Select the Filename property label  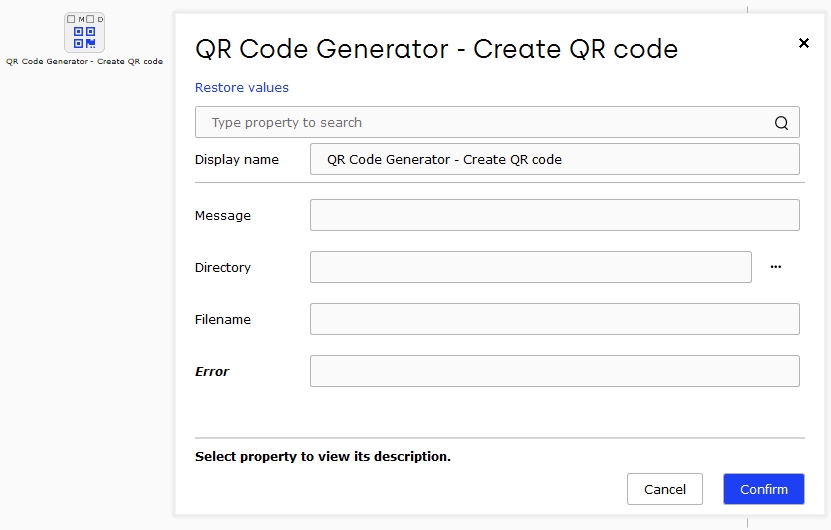click(223, 320)
